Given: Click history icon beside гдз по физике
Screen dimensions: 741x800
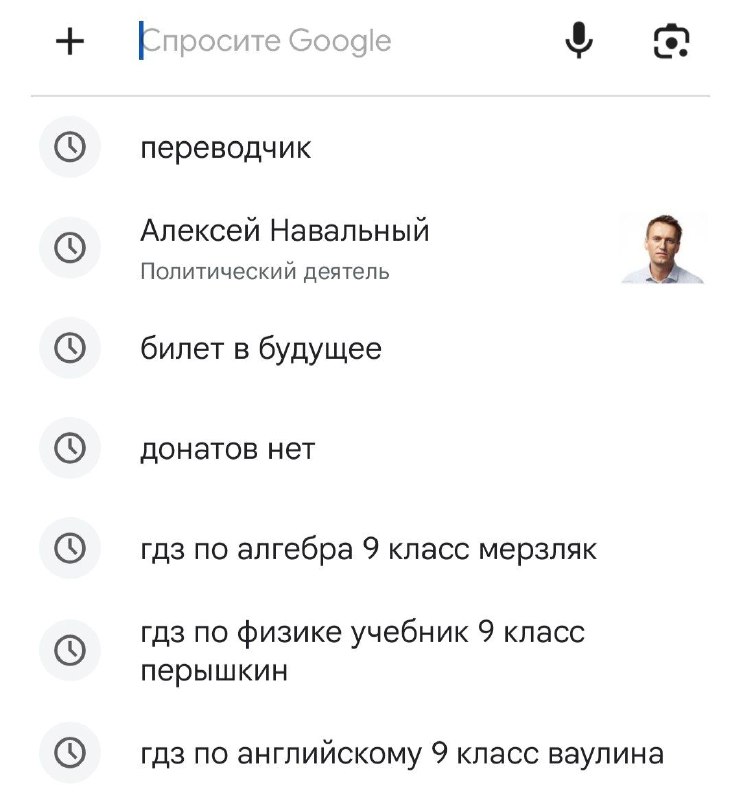Looking at the screenshot, I should (70, 650).
